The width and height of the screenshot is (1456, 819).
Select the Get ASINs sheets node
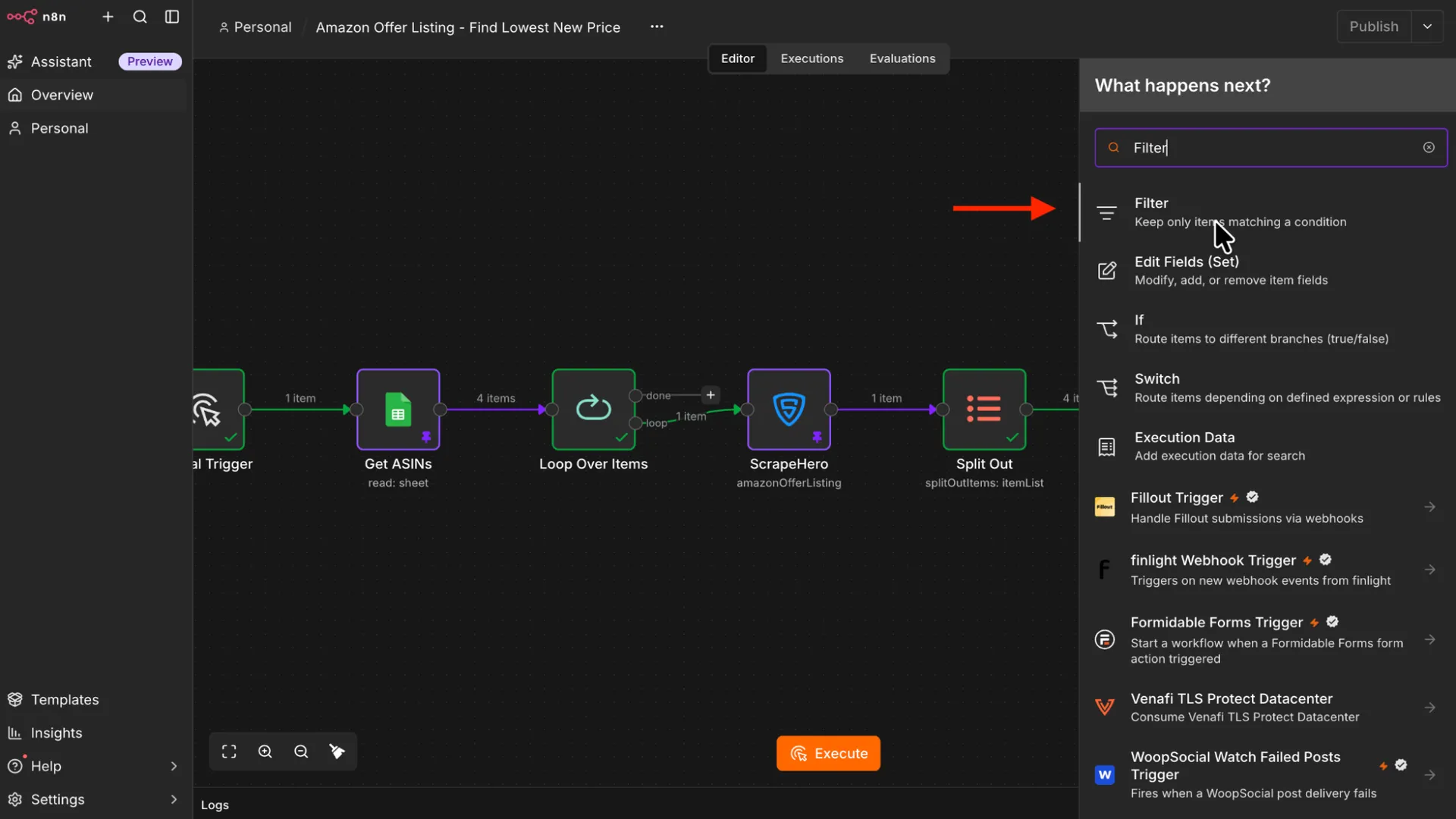(x=398, y=409)
